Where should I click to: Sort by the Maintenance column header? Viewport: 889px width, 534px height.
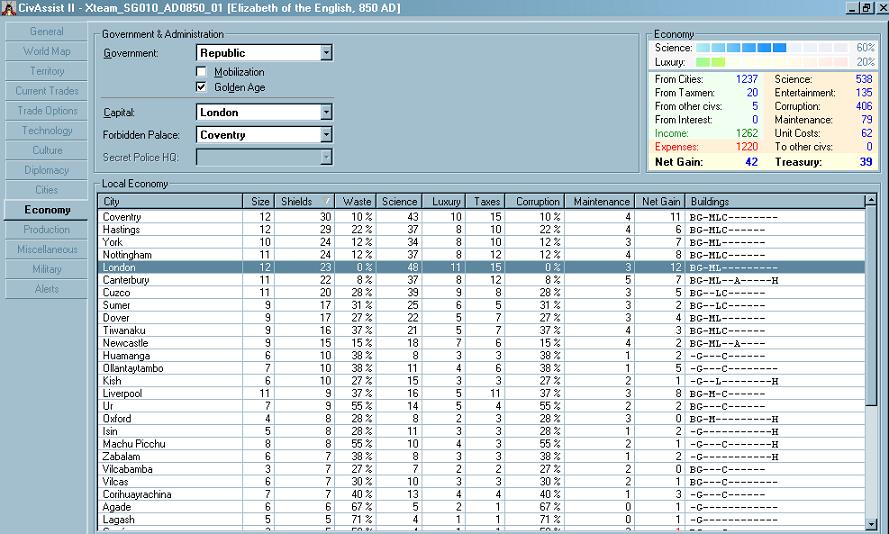pos(600,201)
